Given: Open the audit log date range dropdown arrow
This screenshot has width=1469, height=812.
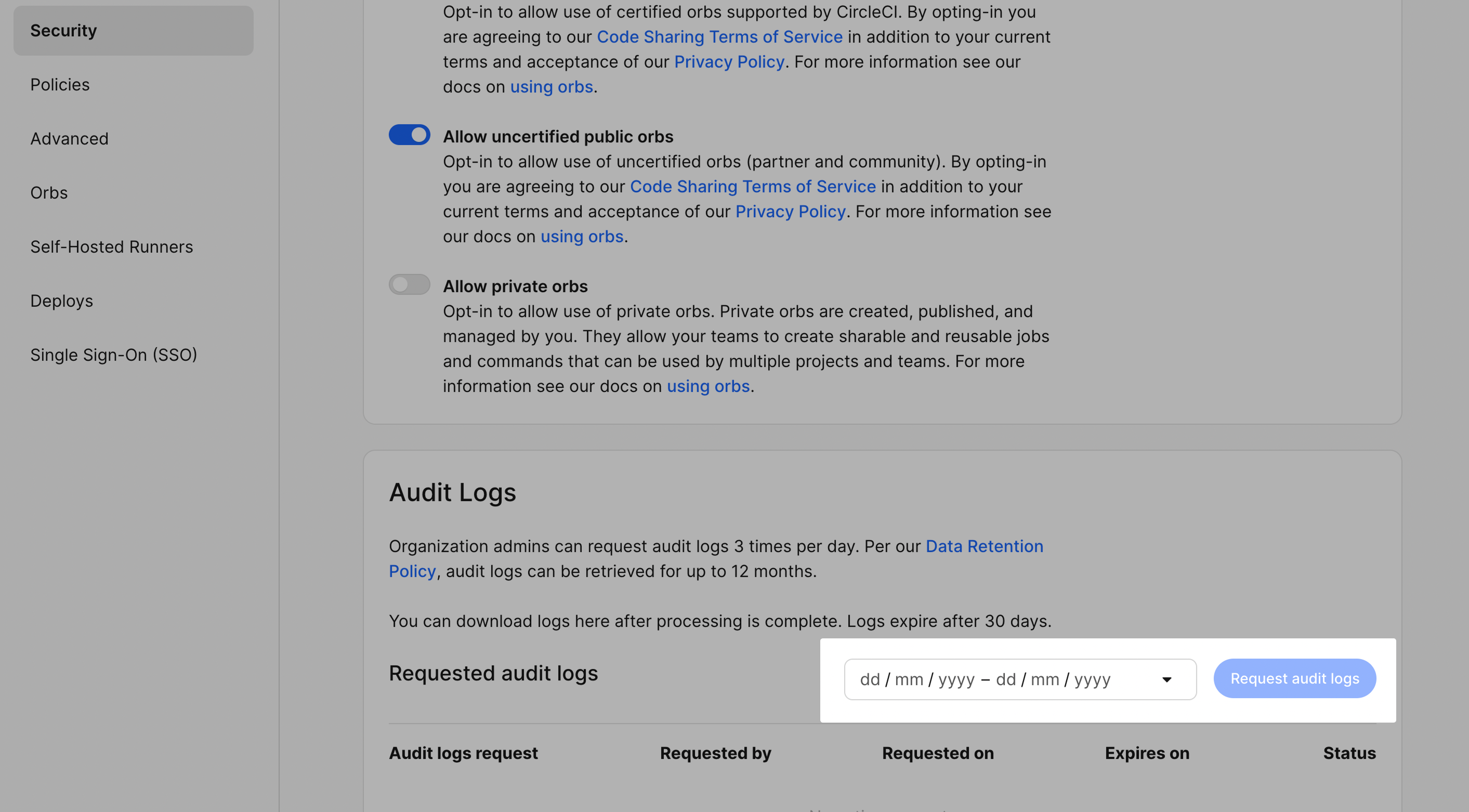Looking at the screenshot, I should click(1166, 679).
